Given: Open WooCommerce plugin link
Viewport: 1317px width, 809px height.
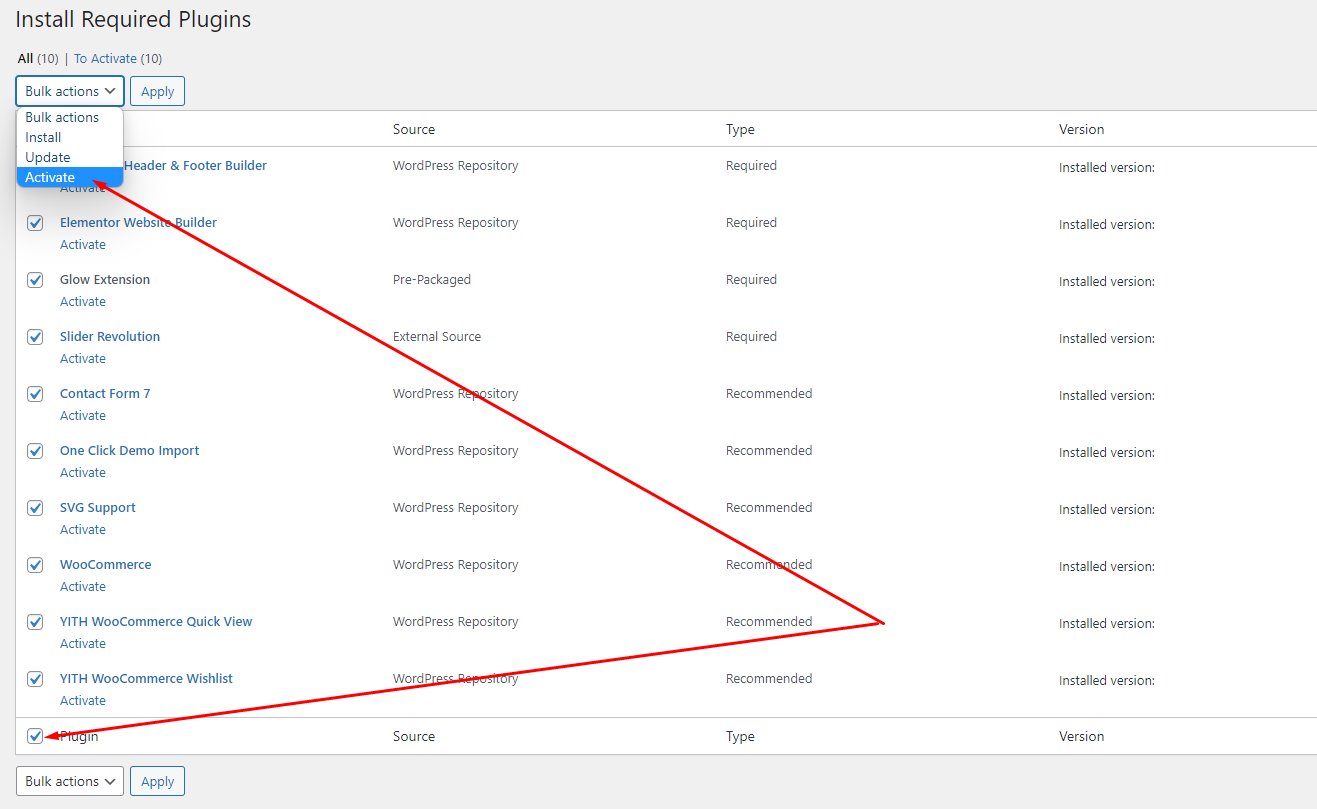Looking at the screenshot, I should click(x=106, y=564).
